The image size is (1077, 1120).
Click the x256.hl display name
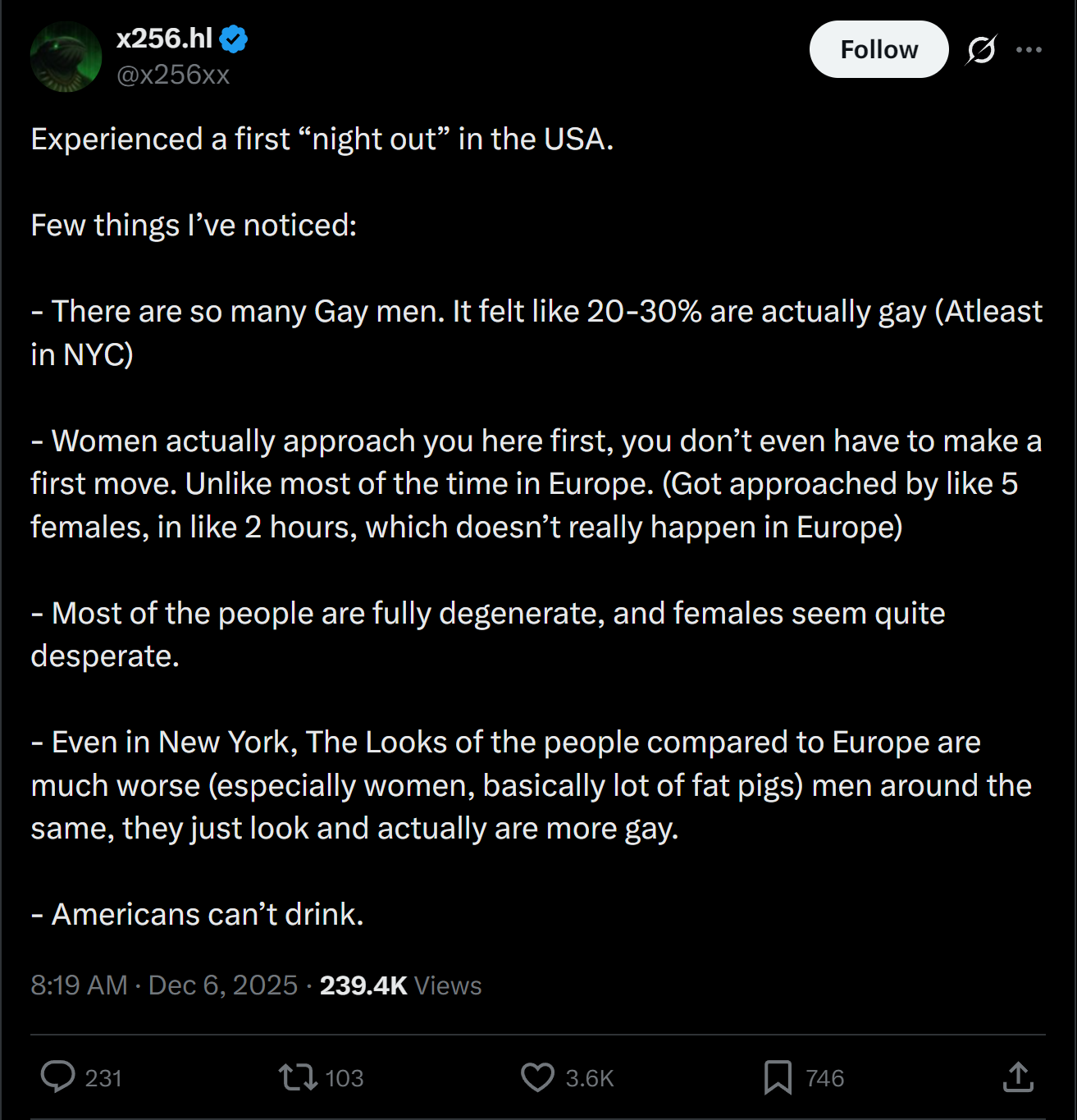tap(164, 39)
